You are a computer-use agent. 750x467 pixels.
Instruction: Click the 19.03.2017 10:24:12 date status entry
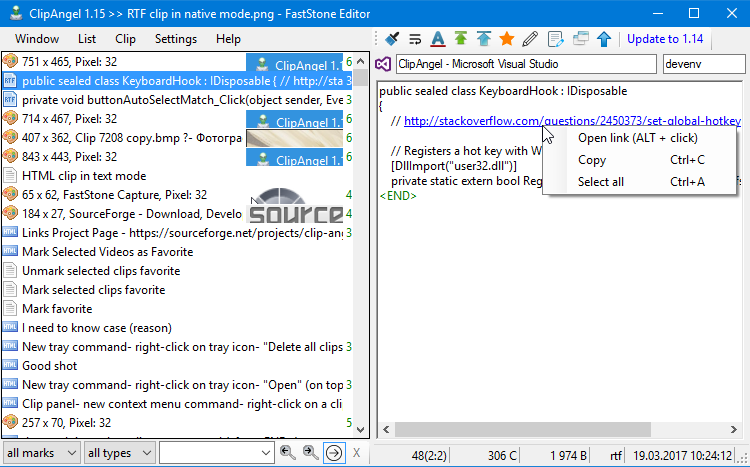[683, 455]
